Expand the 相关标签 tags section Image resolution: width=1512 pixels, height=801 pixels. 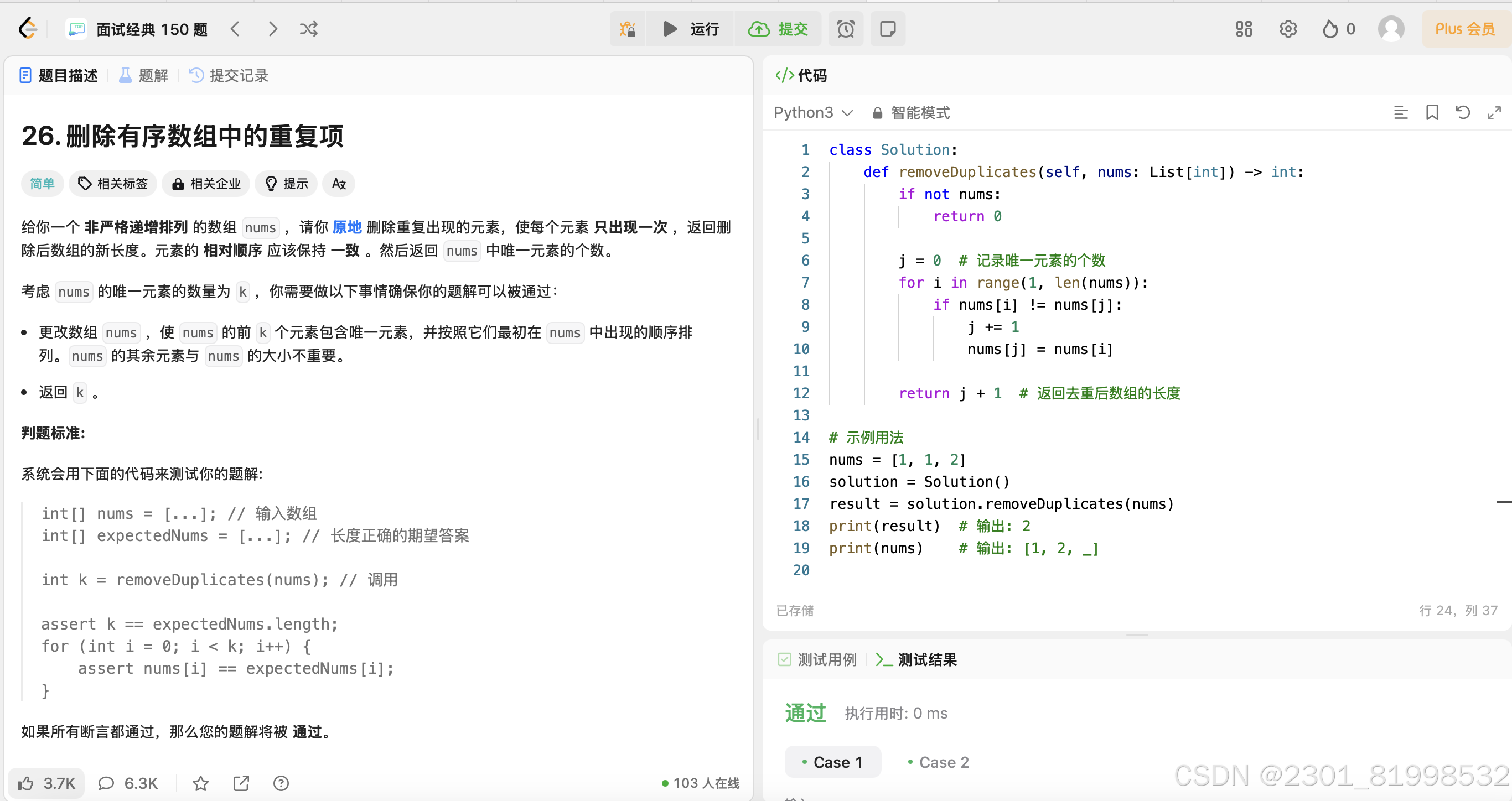click(x=113, y=184)
